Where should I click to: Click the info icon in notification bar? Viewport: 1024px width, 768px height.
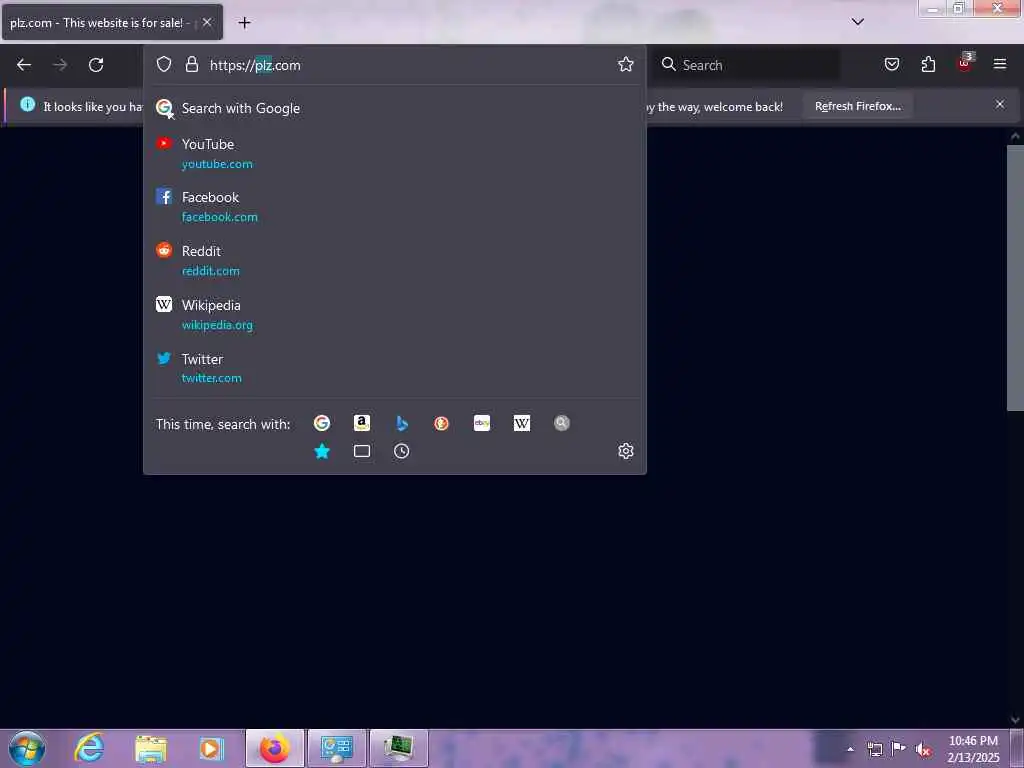coord(27,104)
